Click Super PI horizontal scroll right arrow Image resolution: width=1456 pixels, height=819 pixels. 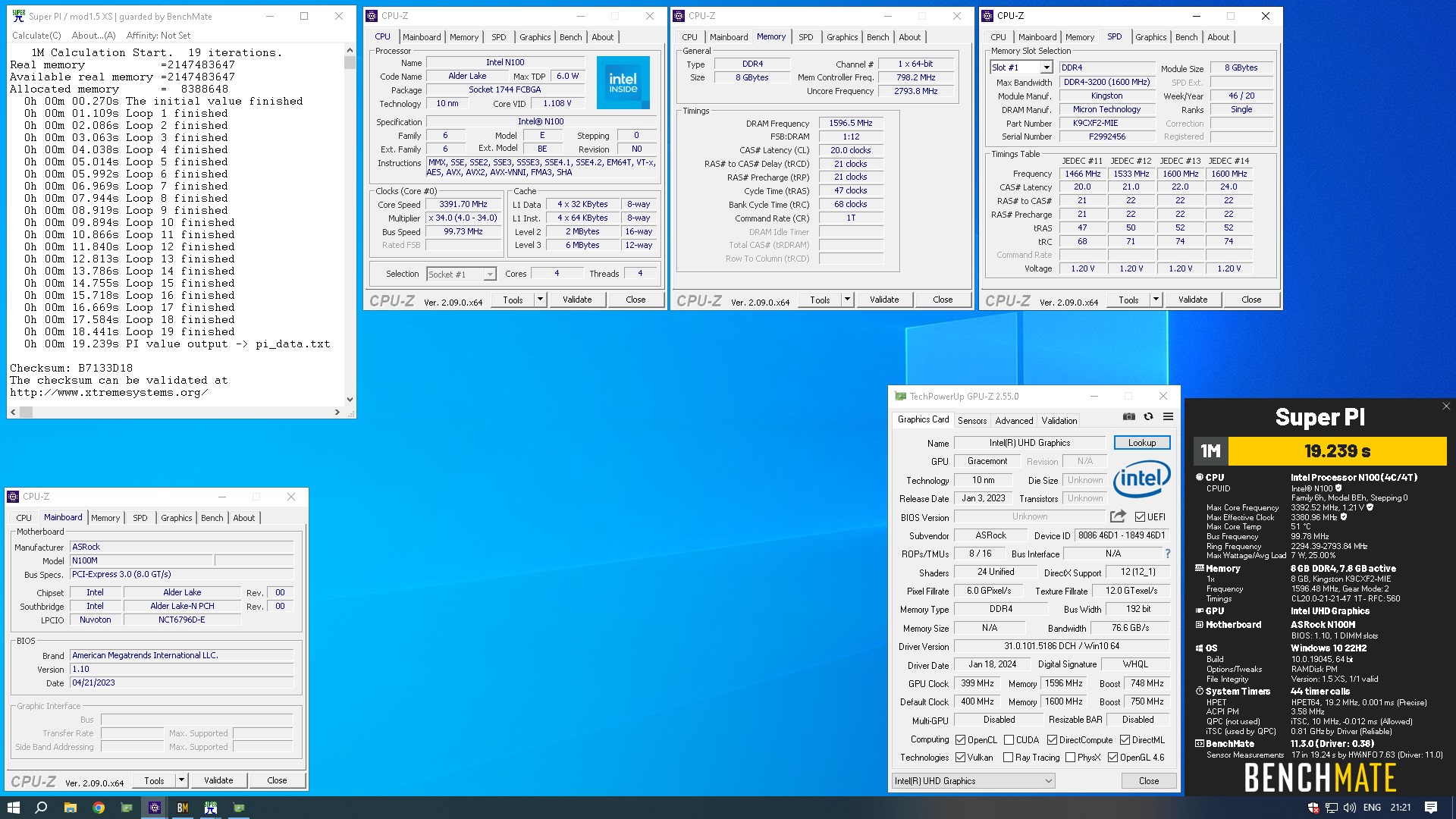click(x=337, y=412)
